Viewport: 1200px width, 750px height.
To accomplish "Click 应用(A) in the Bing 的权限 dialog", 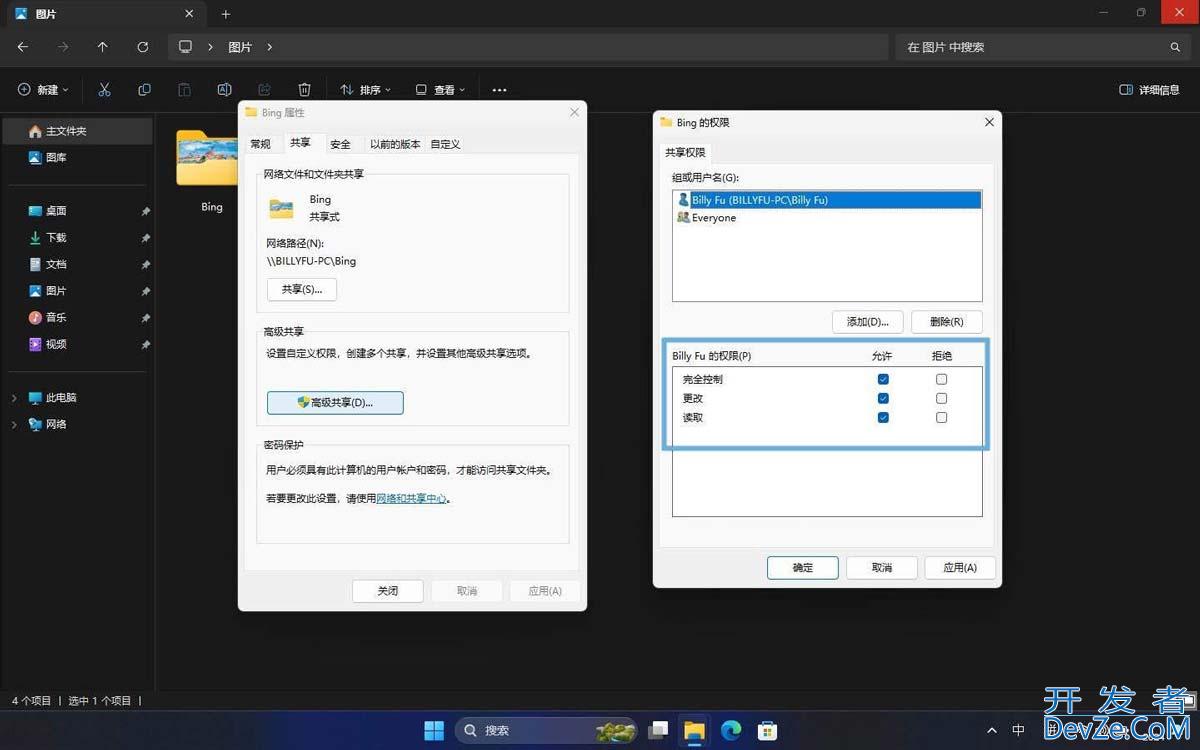I will click(x=959, y=567).
